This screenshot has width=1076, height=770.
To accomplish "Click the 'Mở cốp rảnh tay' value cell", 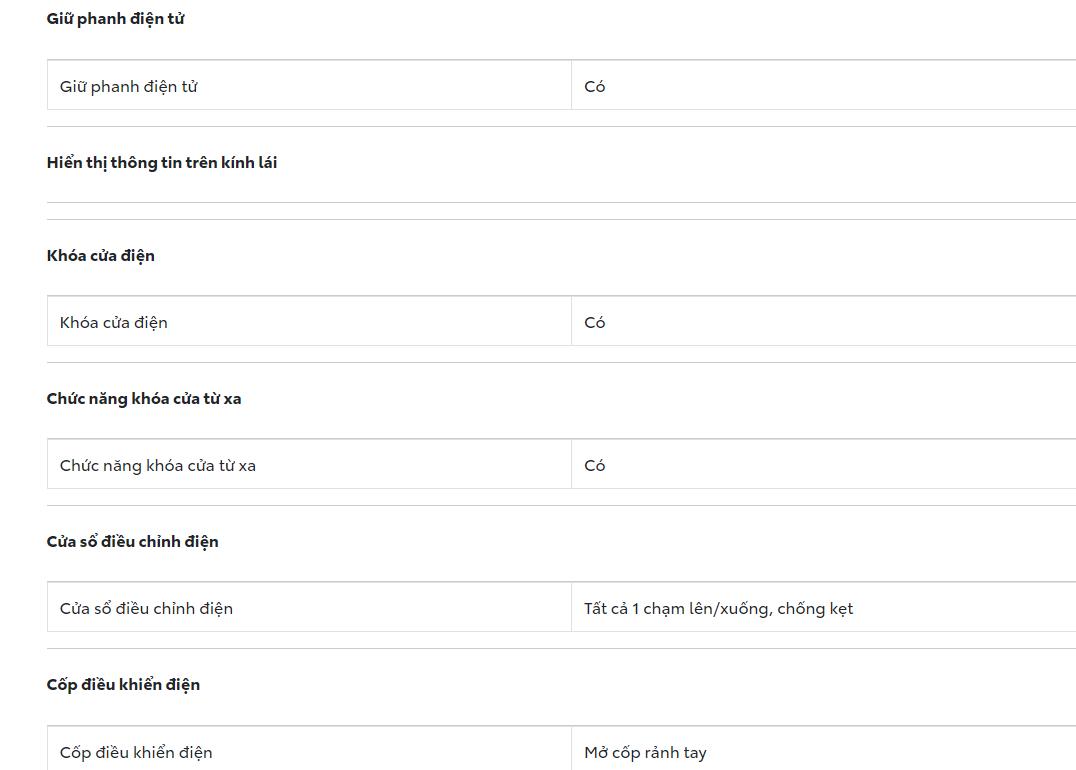I will [645, 753].
